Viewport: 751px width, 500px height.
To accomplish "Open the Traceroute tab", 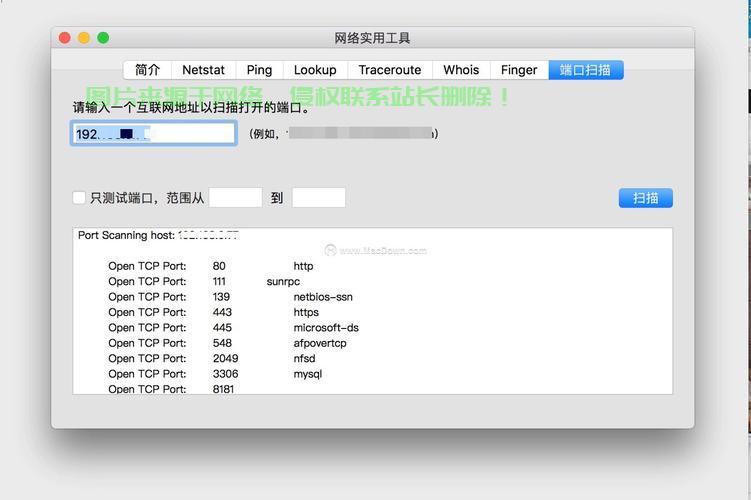I will [390, 70].
